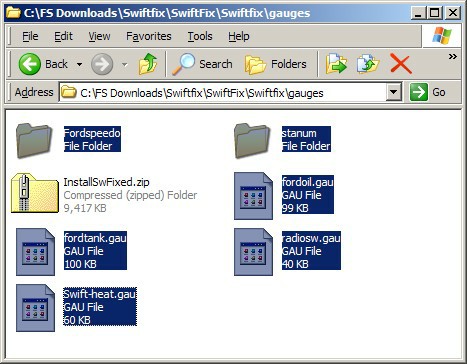Open the Tools menu
Viewport: 467px width, 364px height.
point(200,36)
